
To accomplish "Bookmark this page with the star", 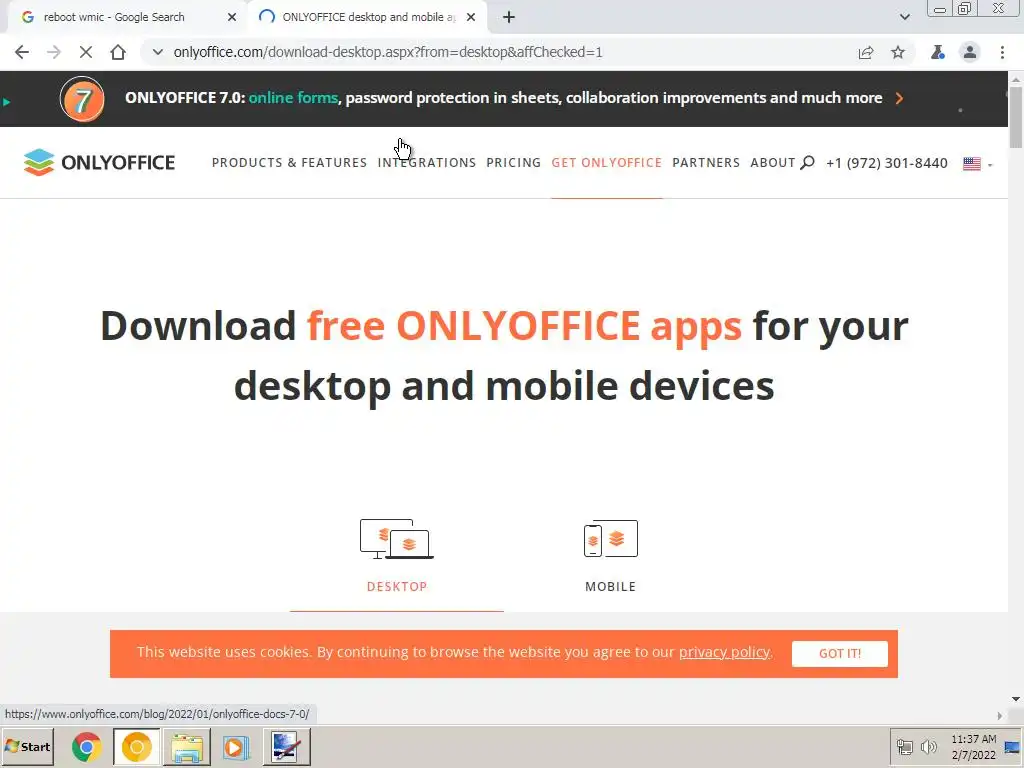I will 898,52.
